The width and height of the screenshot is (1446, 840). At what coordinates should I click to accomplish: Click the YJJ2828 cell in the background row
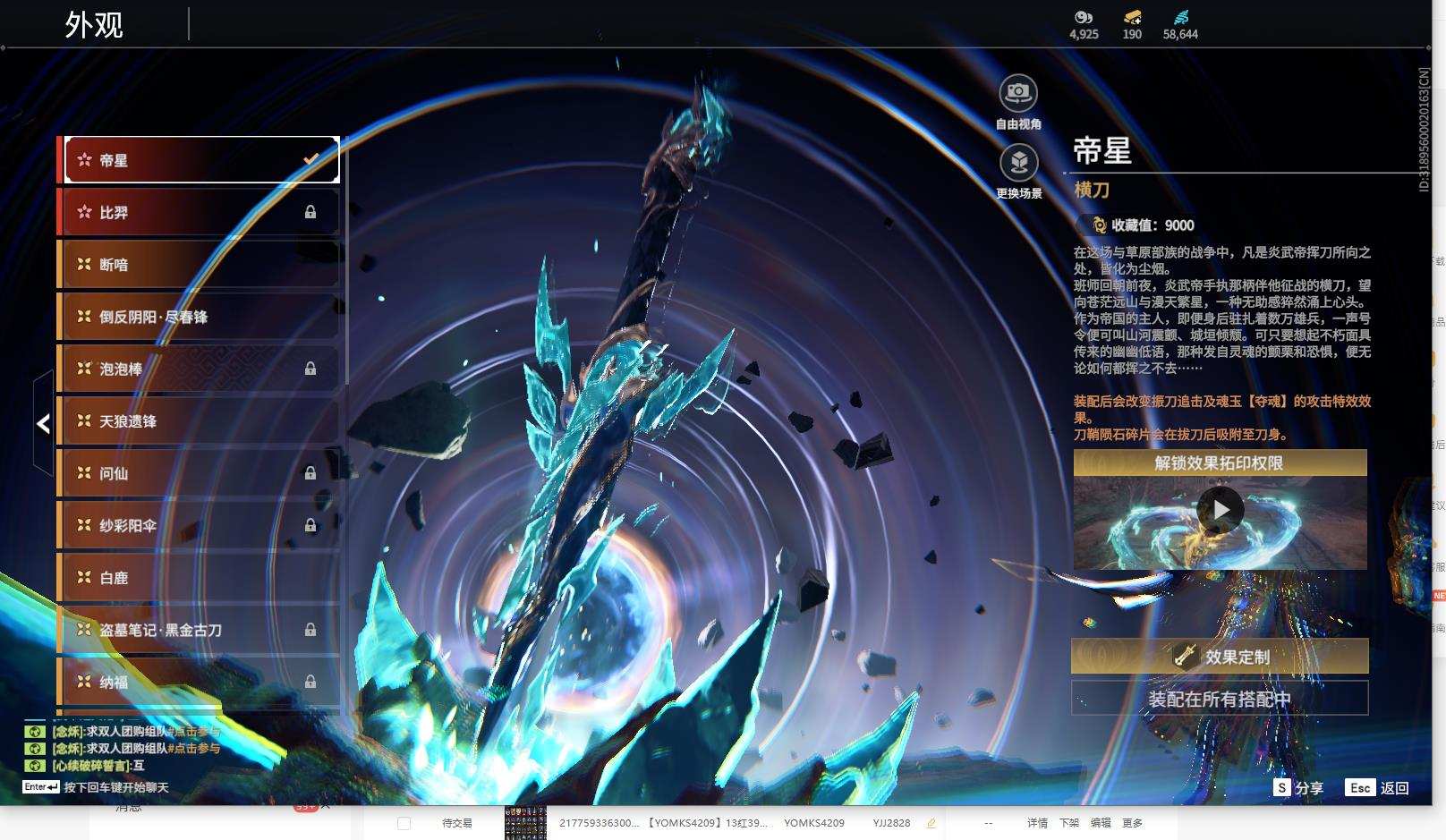point(891,823)
